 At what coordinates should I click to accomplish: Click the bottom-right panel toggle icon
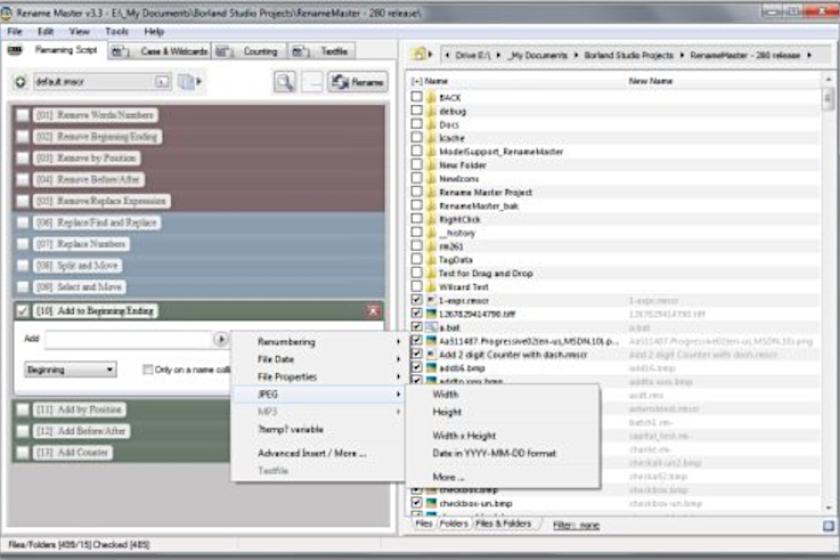click(x=828, y=526)
